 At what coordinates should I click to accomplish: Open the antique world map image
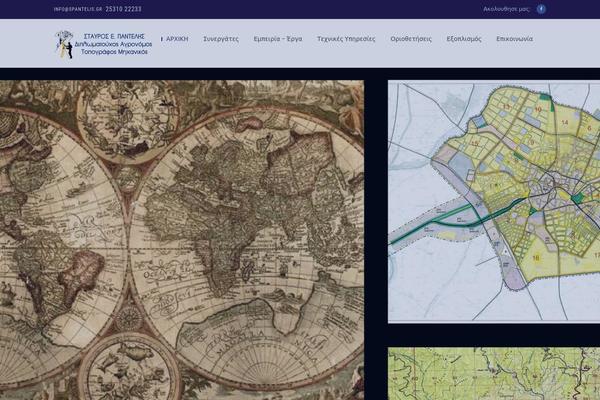click(182, 240)
